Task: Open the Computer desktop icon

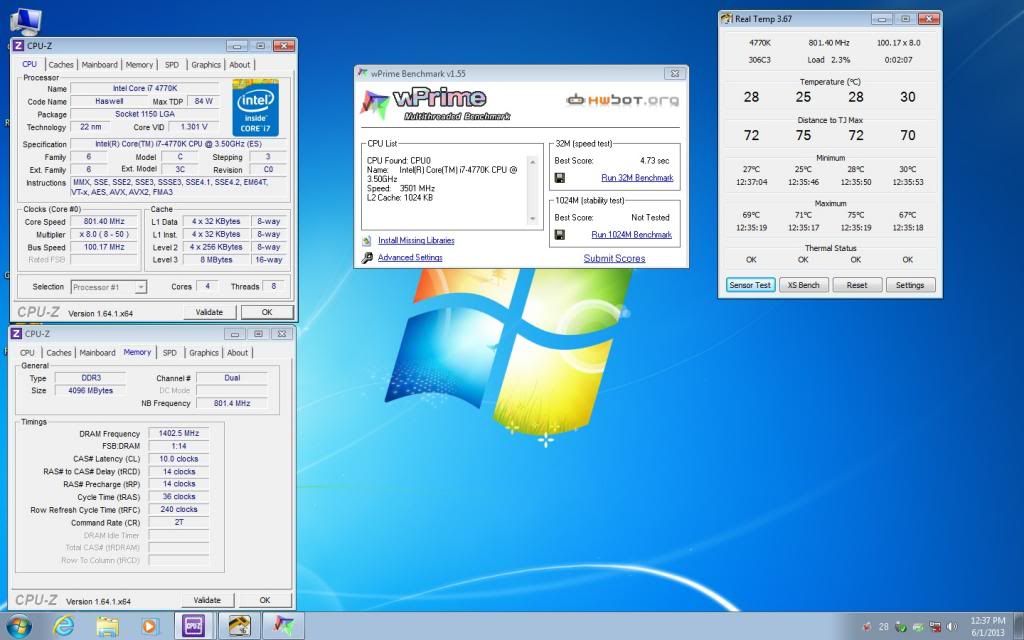Action: click(25, 21)
